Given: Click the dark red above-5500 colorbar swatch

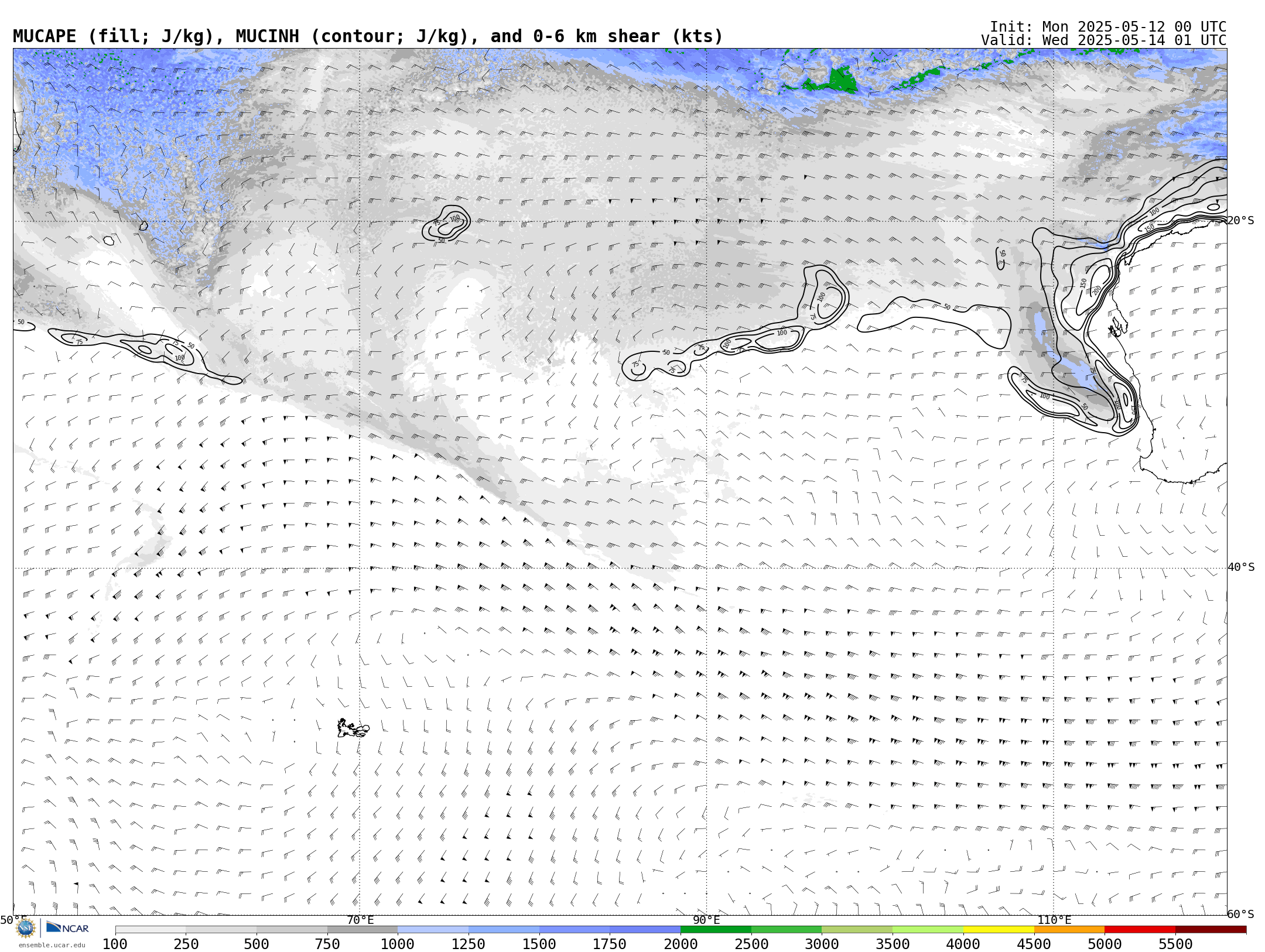Looking at the screenshot, I should point(1211,930).
